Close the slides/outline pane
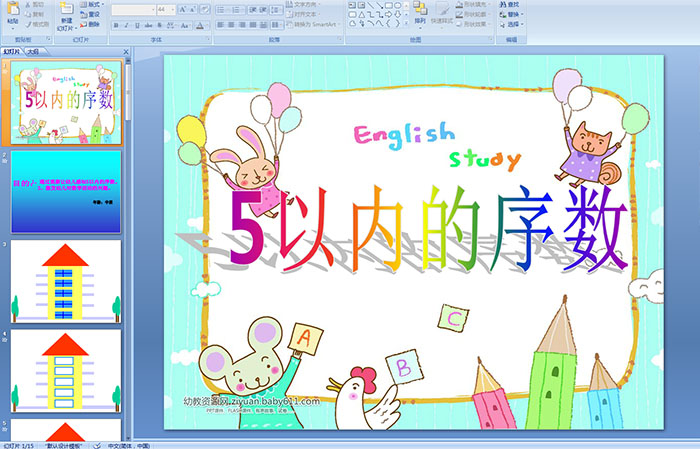 tap(126, 52)
